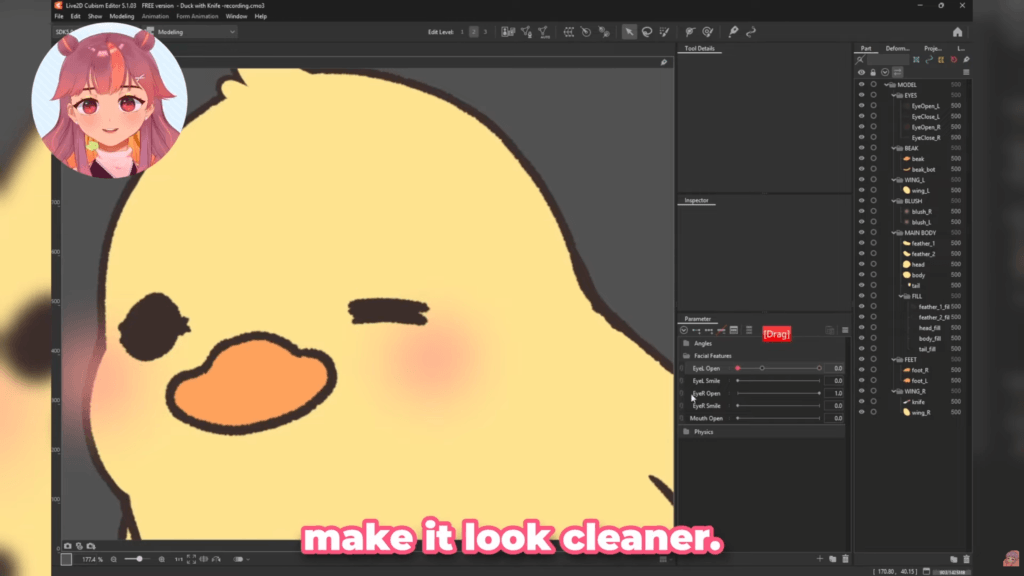Image resolution: width=1024 pixels, height=576 pixels.
Task: Click the canvas zoom slider
Action: click(x=138, y=560)
